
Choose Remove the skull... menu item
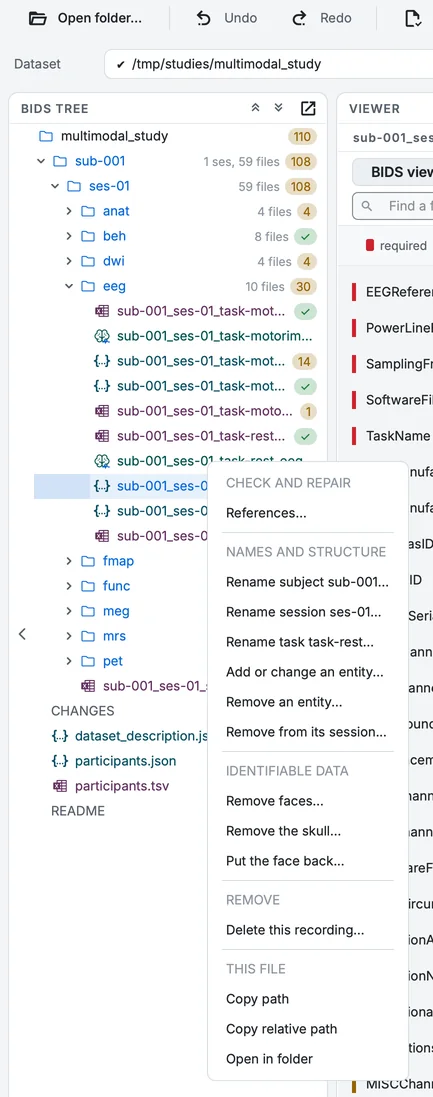[x=308, y=831]
